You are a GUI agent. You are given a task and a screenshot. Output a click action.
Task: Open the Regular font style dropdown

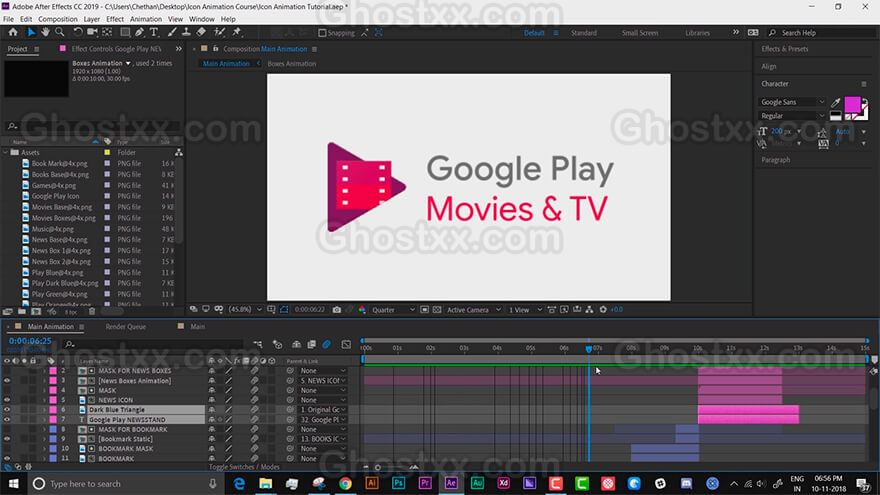coord(792,116)
